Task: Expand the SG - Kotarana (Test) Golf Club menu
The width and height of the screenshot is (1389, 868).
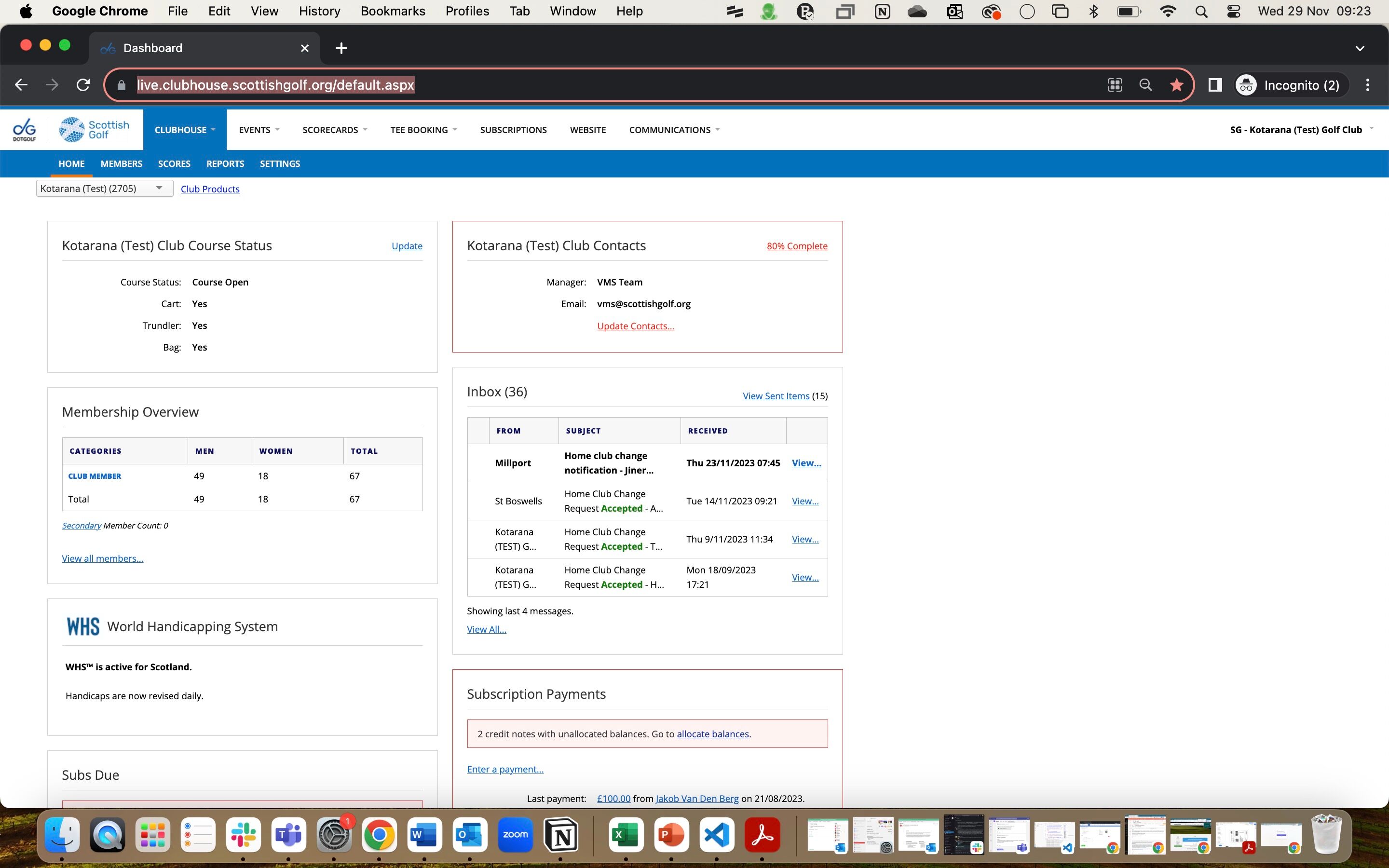Action: click(x=1301, y=130)
